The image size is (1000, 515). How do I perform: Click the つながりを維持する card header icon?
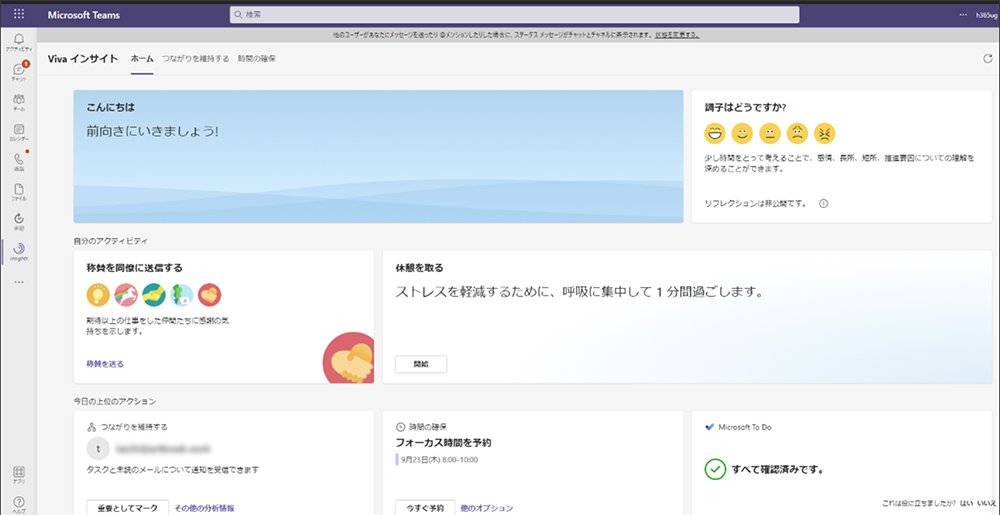(x=91, y=427)
